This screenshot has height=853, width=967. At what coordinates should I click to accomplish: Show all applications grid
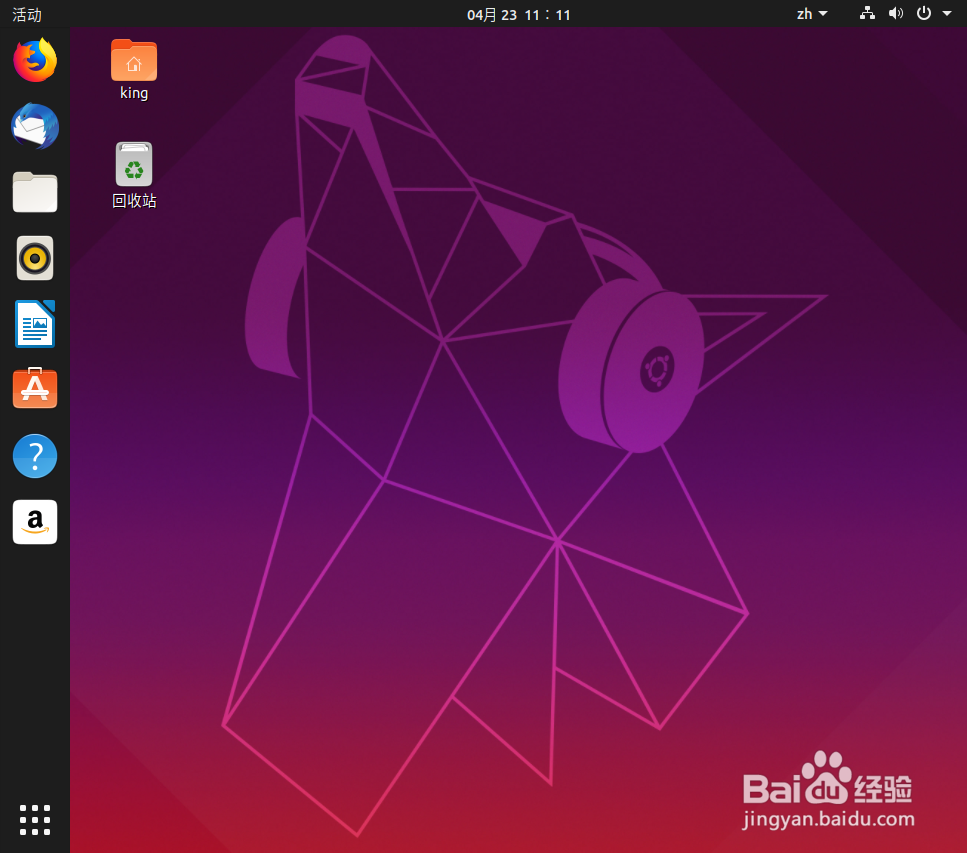[35, 820]
